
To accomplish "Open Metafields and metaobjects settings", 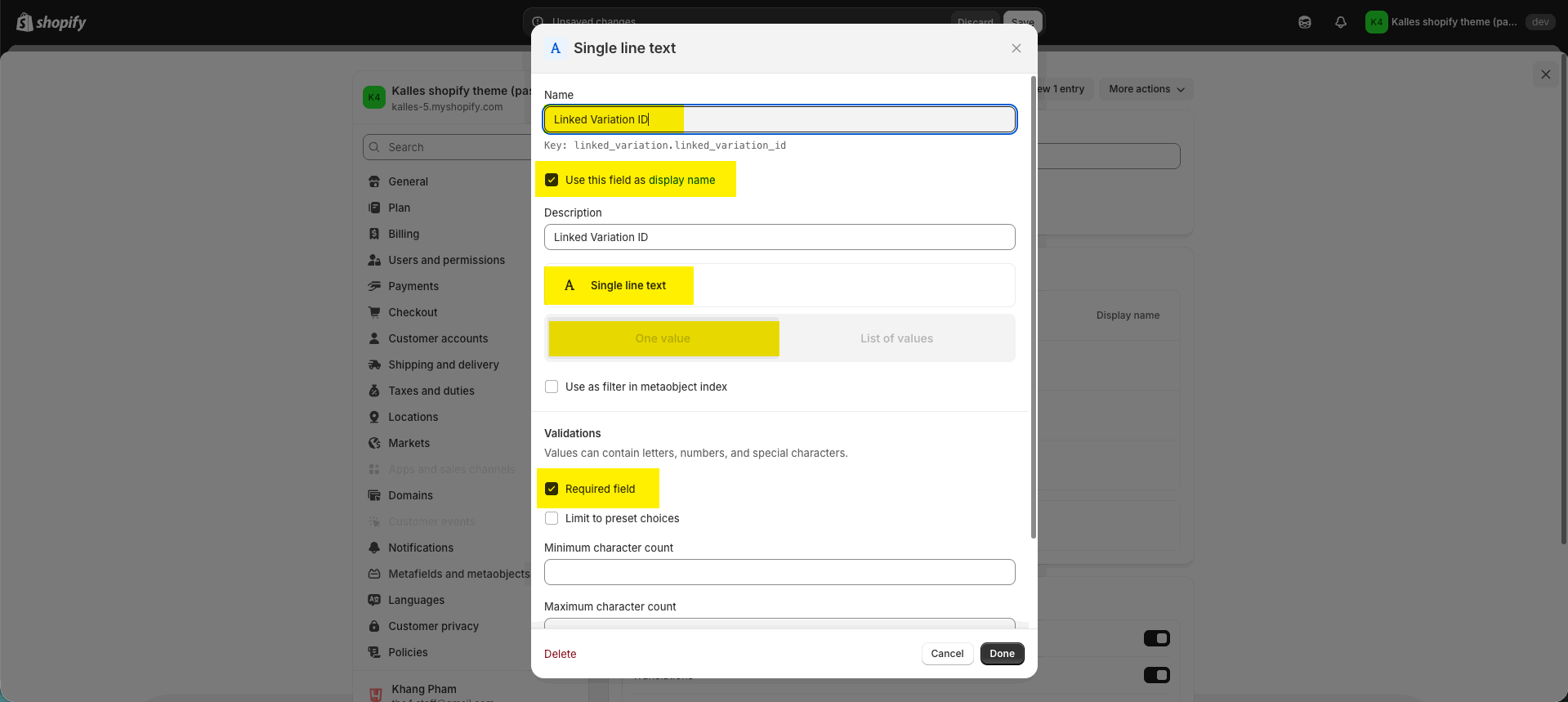I will 458,574.
